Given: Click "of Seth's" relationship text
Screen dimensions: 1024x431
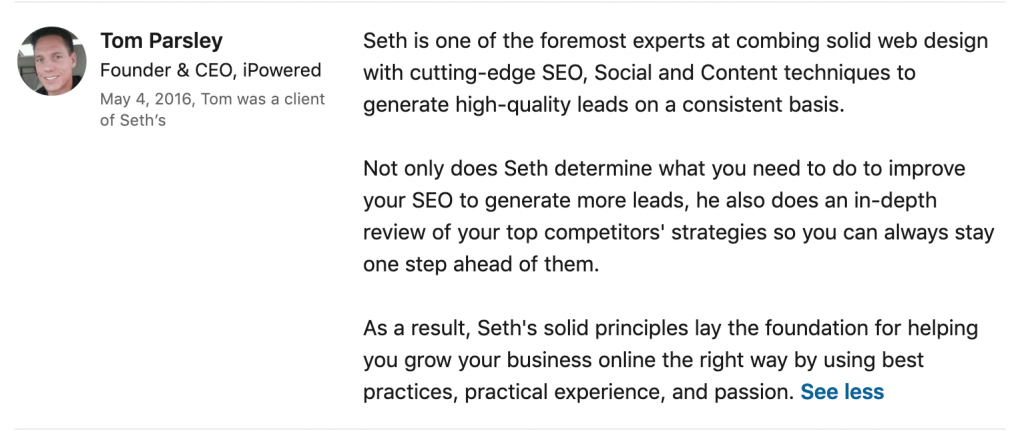Looking at the screenshot, I should [x=133, y=120].
